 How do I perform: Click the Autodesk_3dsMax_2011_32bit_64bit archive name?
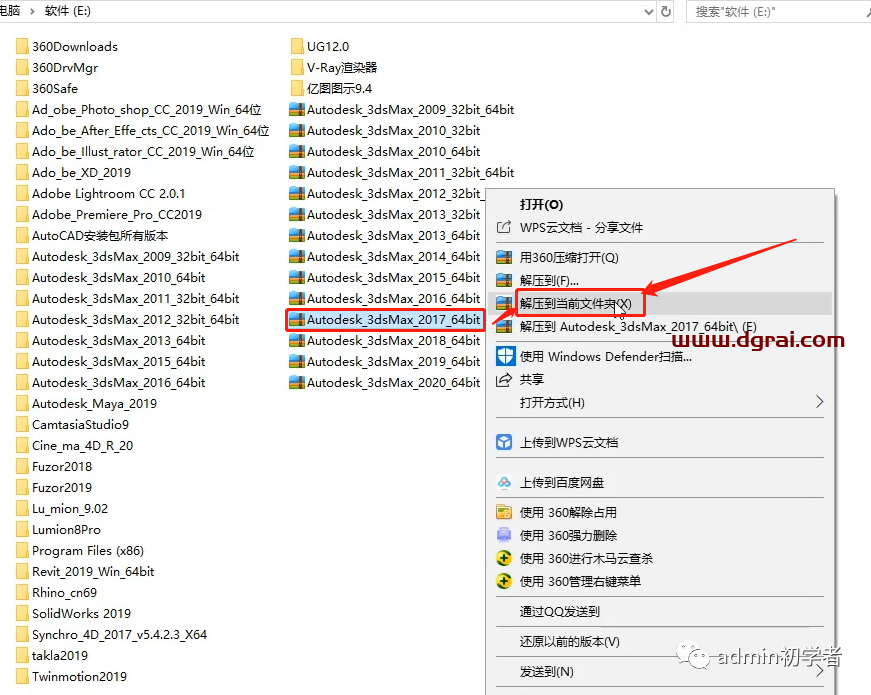coord(411,173)
